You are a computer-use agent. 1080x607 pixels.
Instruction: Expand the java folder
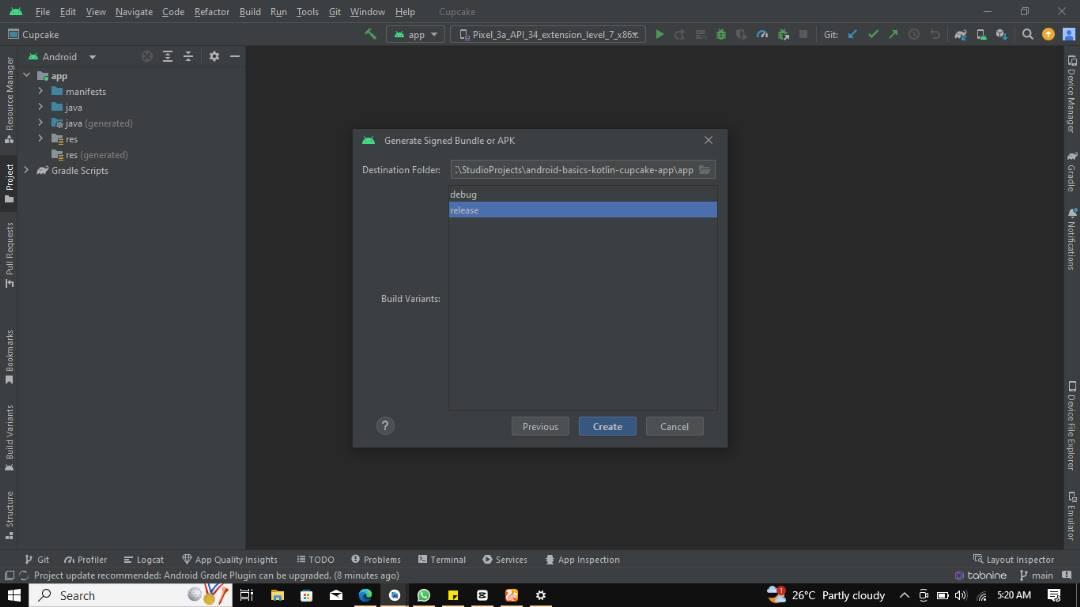(x=41, y=107)
